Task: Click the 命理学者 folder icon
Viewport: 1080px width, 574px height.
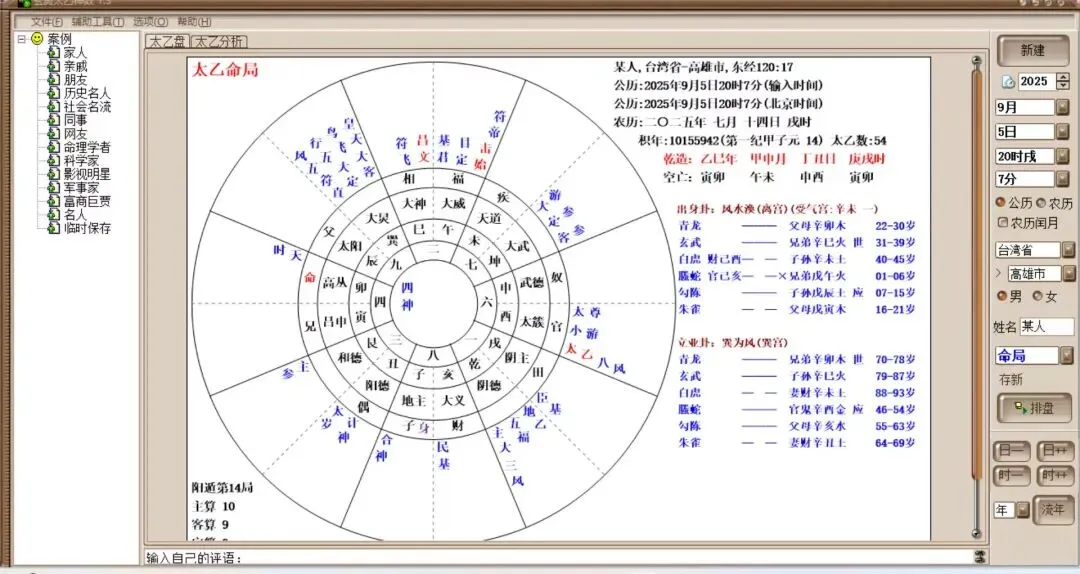Action: (53, 147)
